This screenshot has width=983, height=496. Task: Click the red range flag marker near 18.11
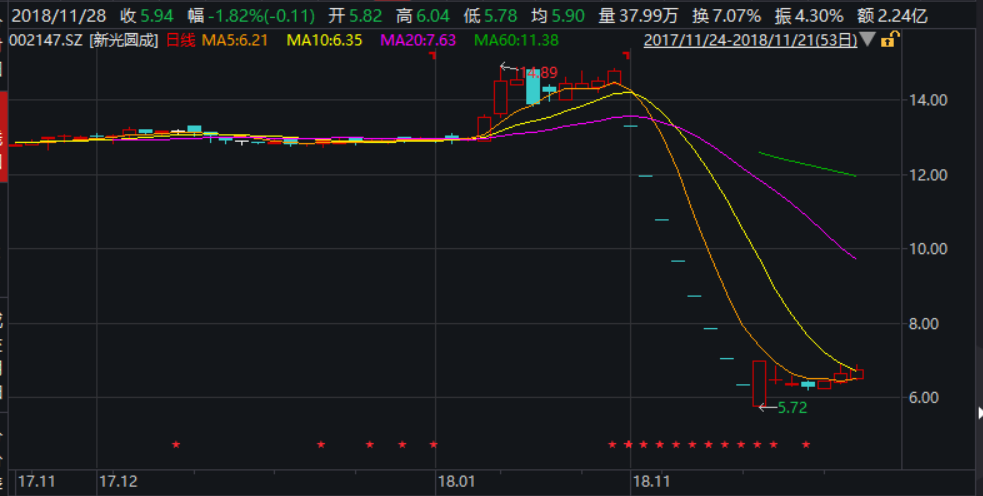[x=627, y=56]
